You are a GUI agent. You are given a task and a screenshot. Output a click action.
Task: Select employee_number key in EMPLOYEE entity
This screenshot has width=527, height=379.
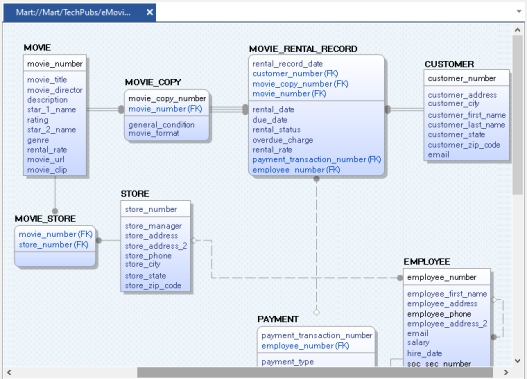pos(442,277)
